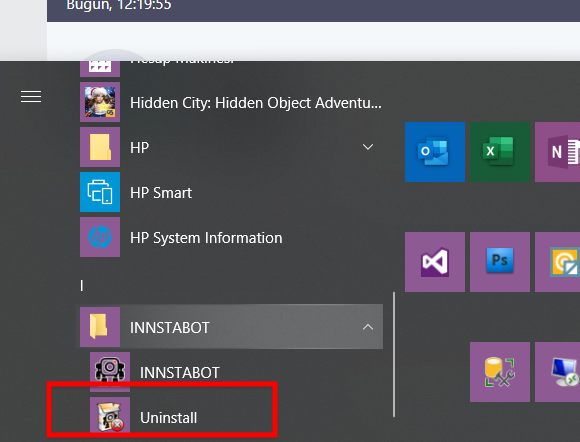Click the HP folder icon
This screenshot has width=580, height=442.
(100, 147)
